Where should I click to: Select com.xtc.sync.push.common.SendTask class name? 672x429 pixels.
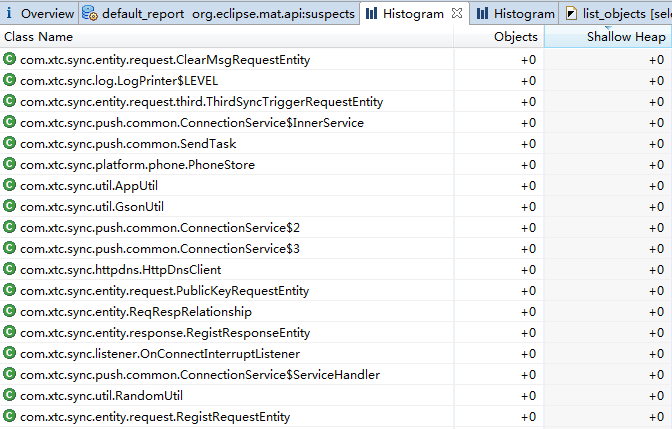click(x=128, y=144)
